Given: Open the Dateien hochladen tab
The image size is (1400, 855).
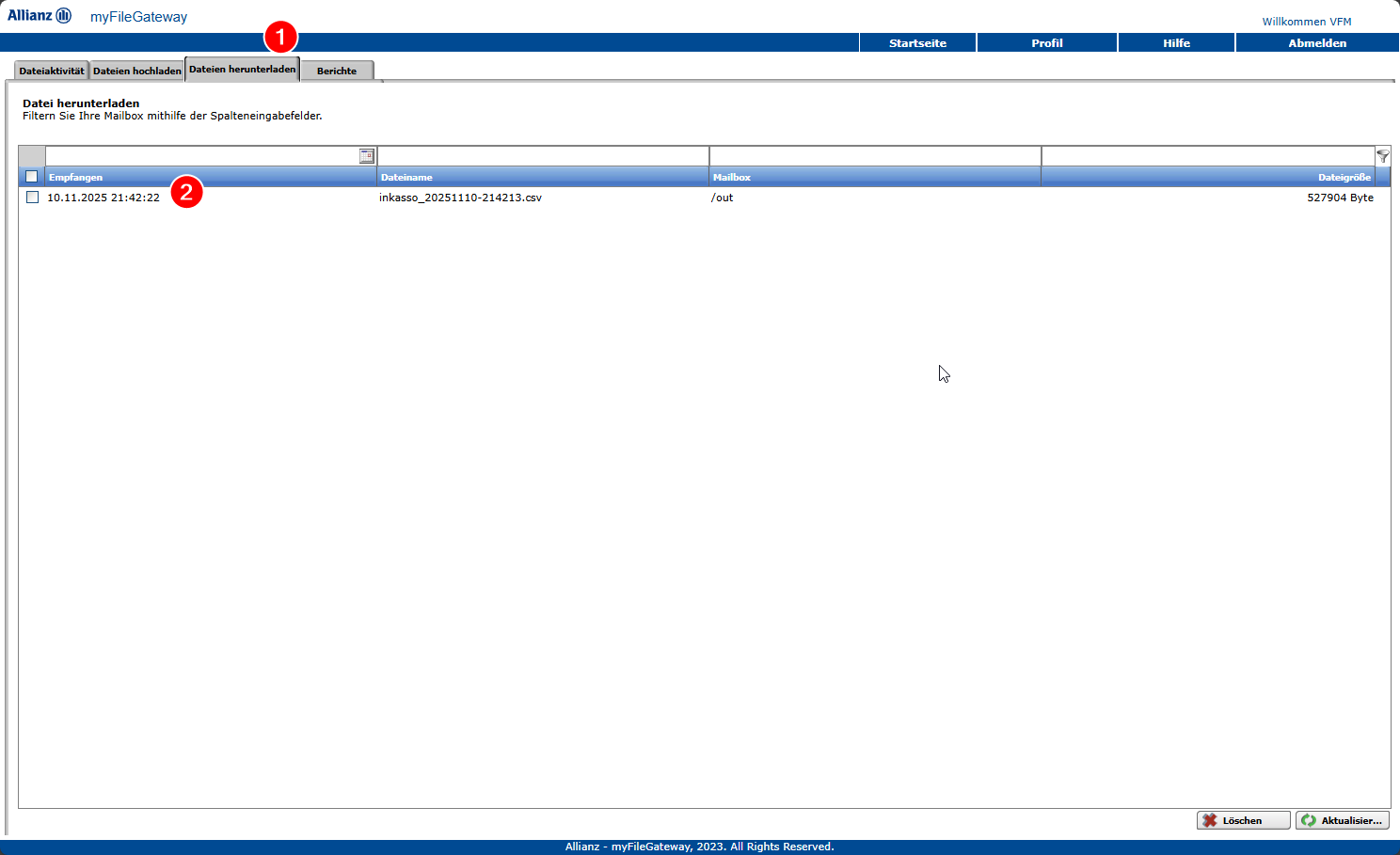Looking at the screenshot, I should (x=137, y=71).
